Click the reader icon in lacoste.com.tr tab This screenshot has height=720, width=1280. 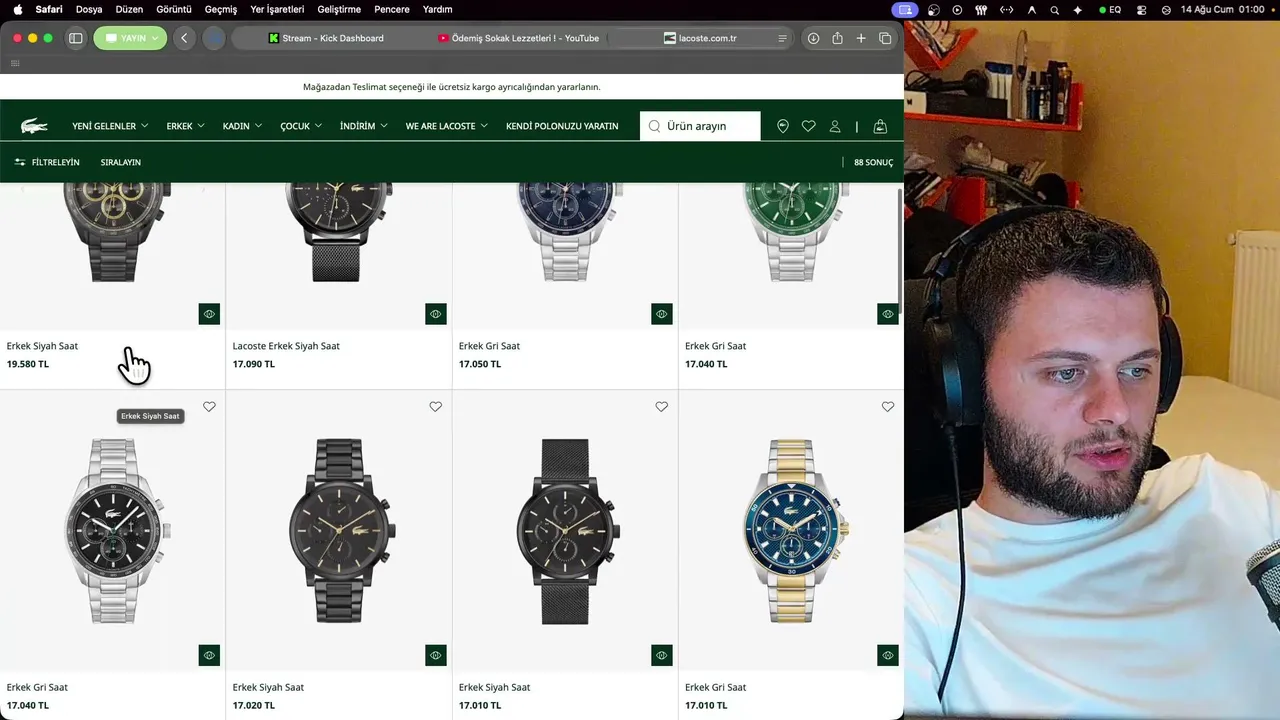[x=782, y=38]
